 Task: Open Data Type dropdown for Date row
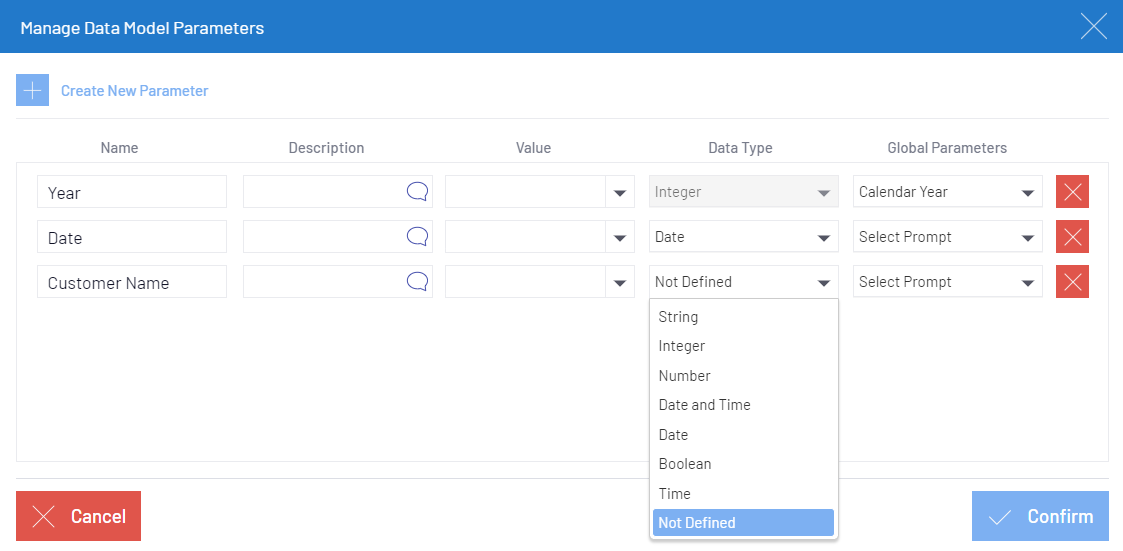(x=823, y=238)
